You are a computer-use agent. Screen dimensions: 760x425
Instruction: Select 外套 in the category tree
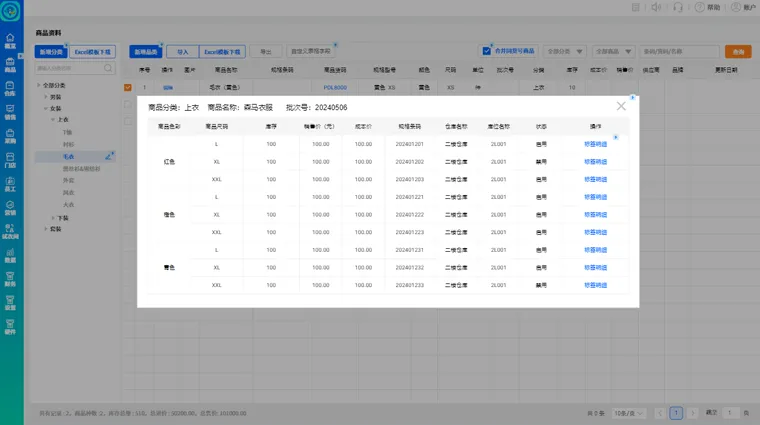point(68,181)
